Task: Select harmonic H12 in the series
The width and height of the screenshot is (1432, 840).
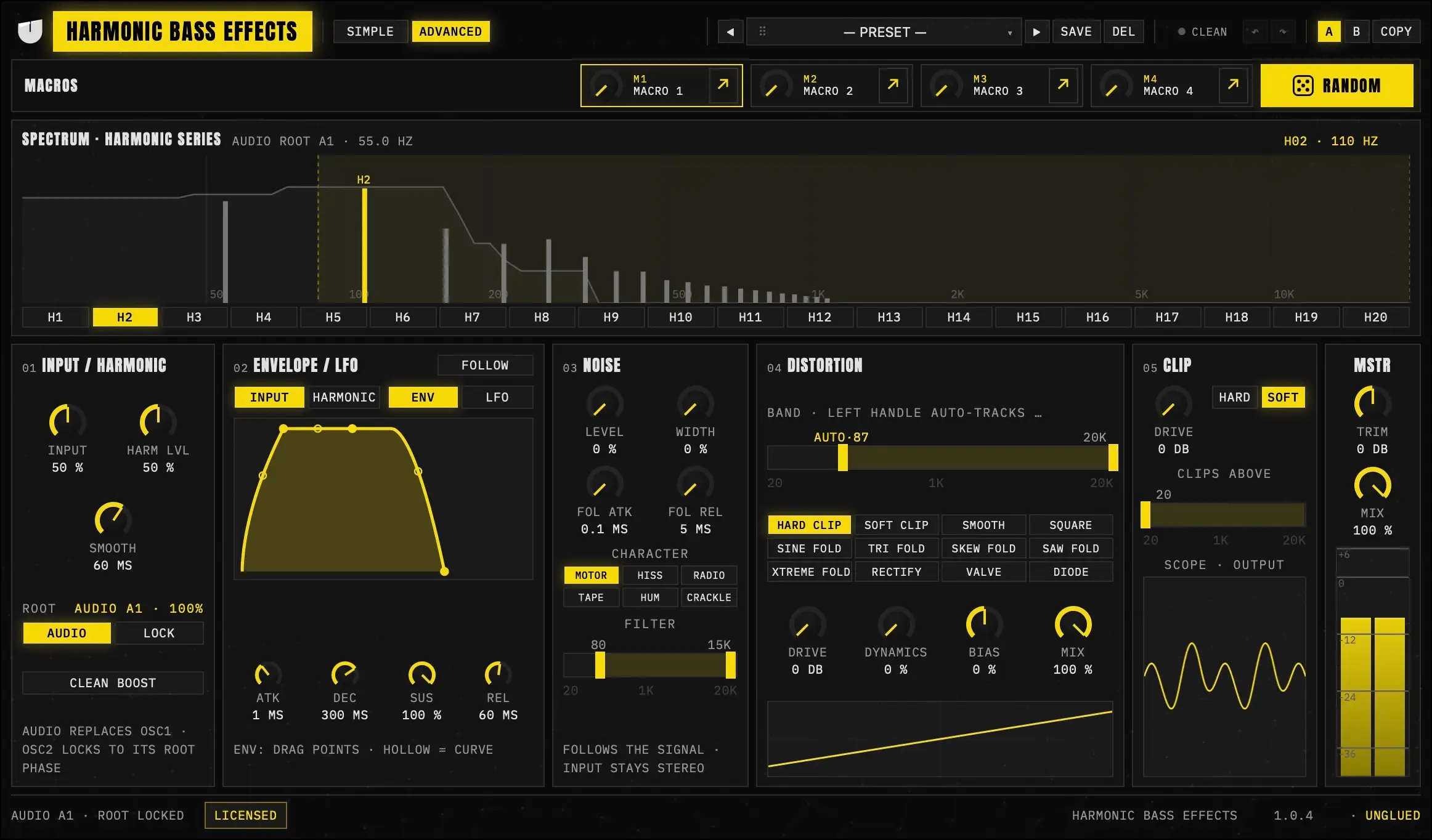Action: (819, 317)
